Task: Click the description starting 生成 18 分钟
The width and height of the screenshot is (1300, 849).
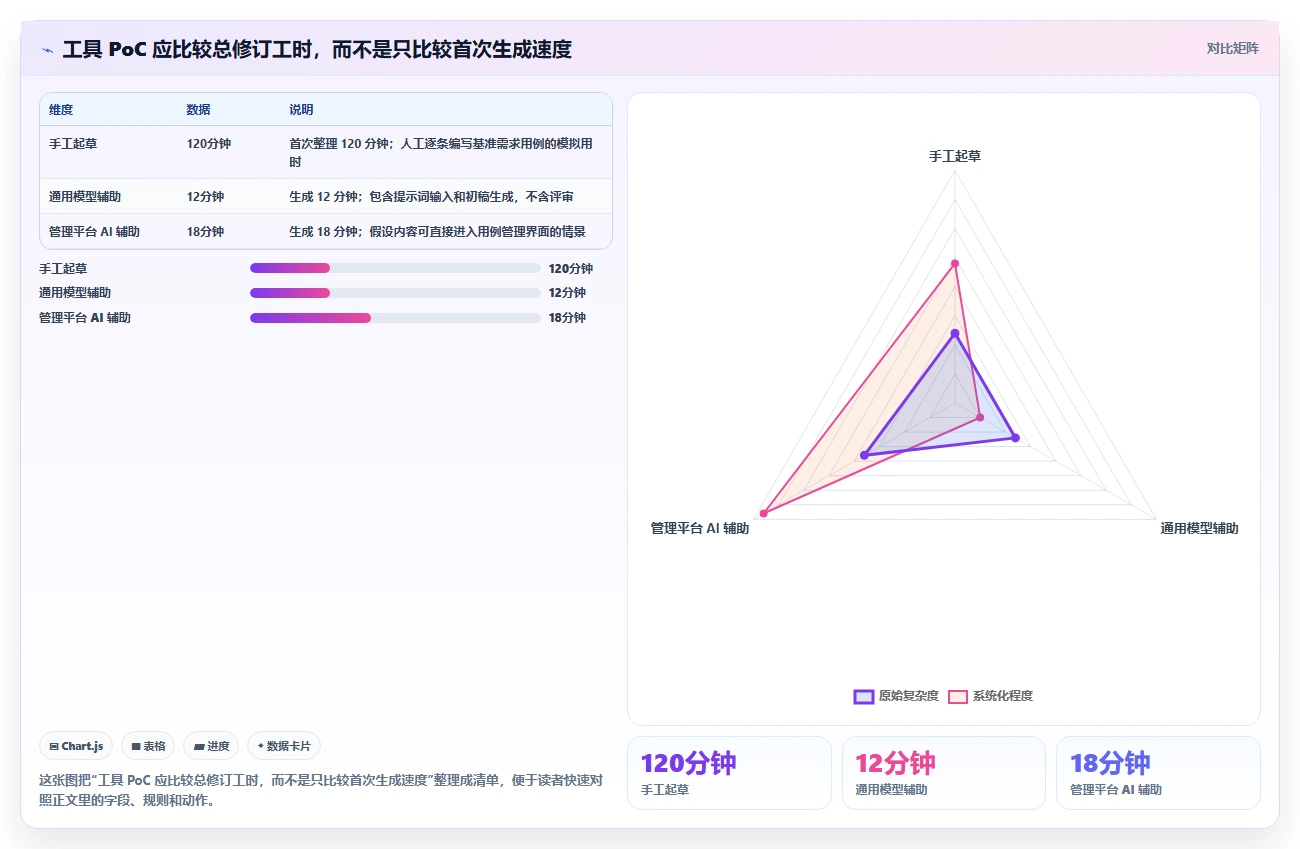Action: click(x=437, y=232)
